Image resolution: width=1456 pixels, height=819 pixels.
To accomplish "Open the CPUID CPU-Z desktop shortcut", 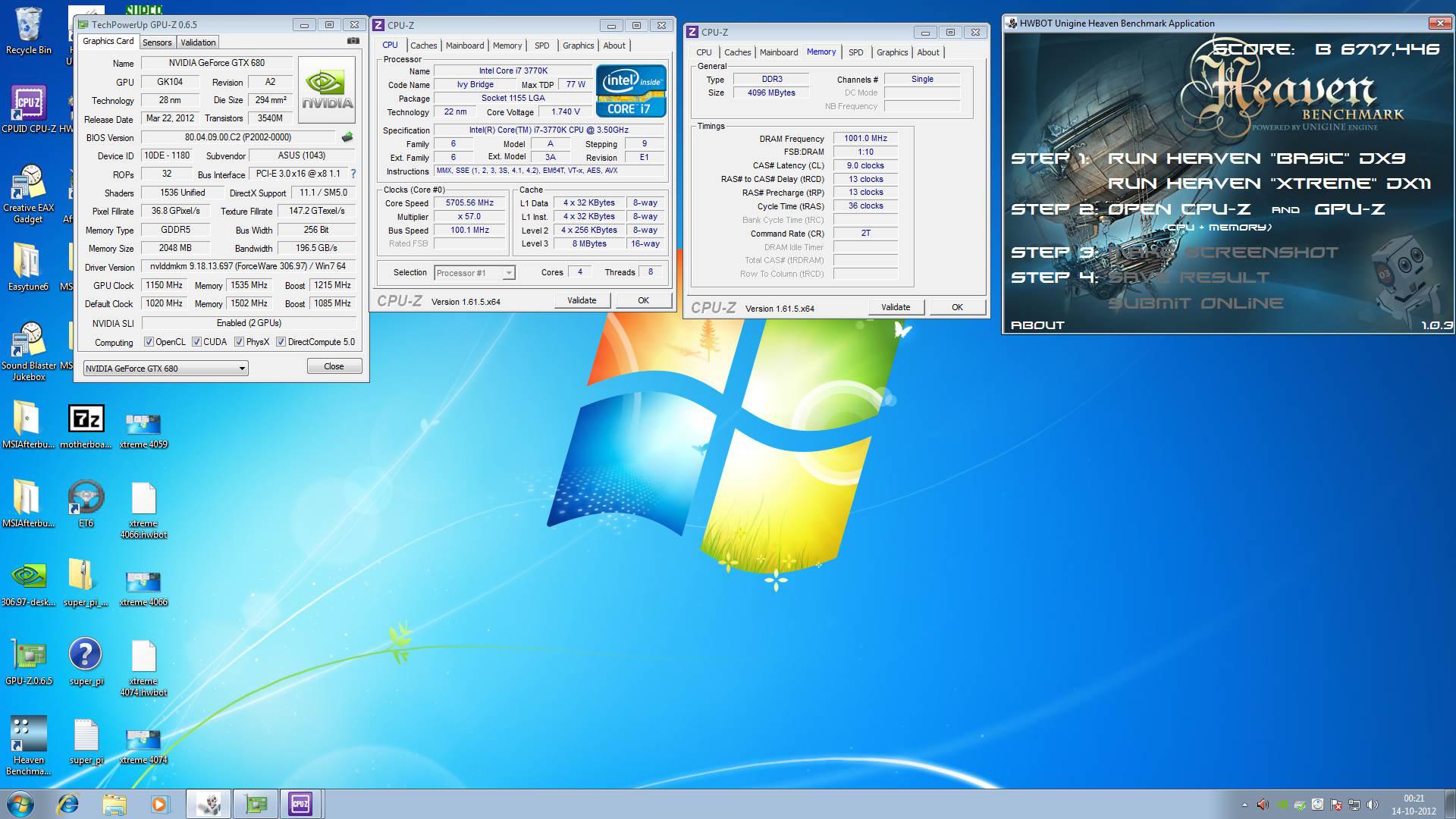I will click(x=28, y=109).
